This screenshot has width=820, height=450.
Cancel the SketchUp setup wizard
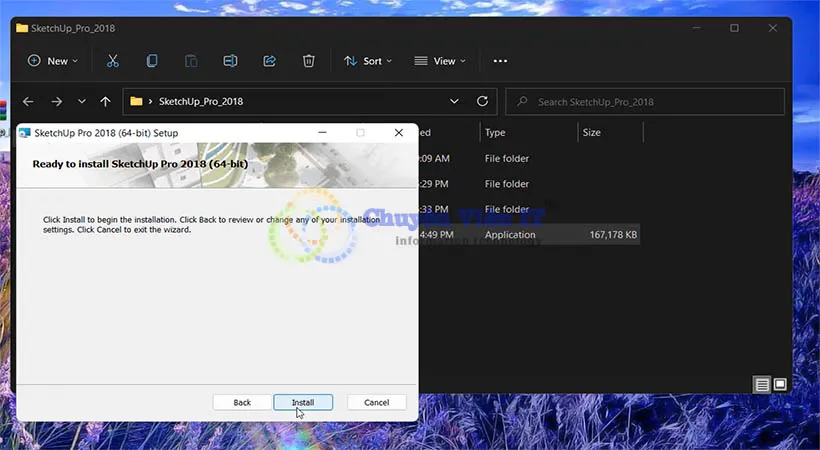click(376, 402)
